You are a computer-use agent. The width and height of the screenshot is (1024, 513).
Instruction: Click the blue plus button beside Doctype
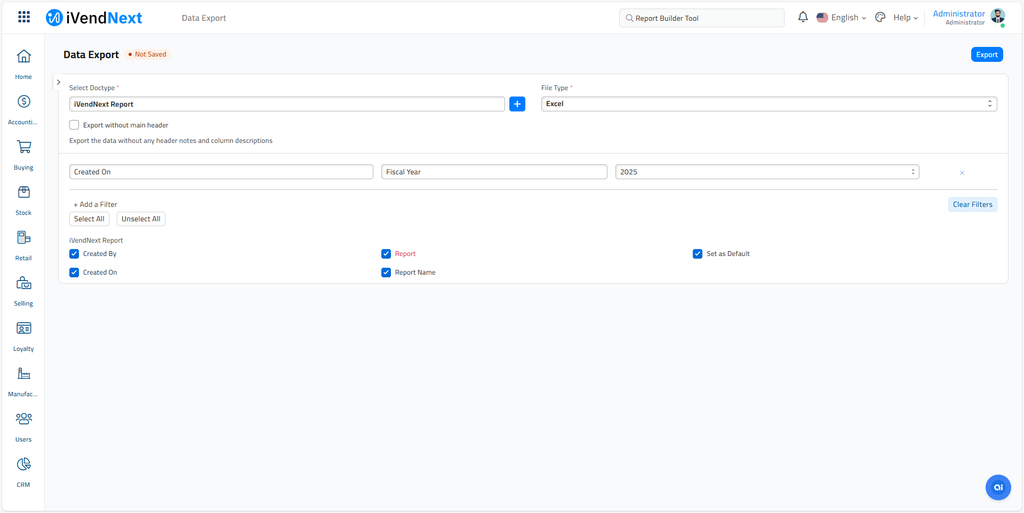click(x=517, y=104)
